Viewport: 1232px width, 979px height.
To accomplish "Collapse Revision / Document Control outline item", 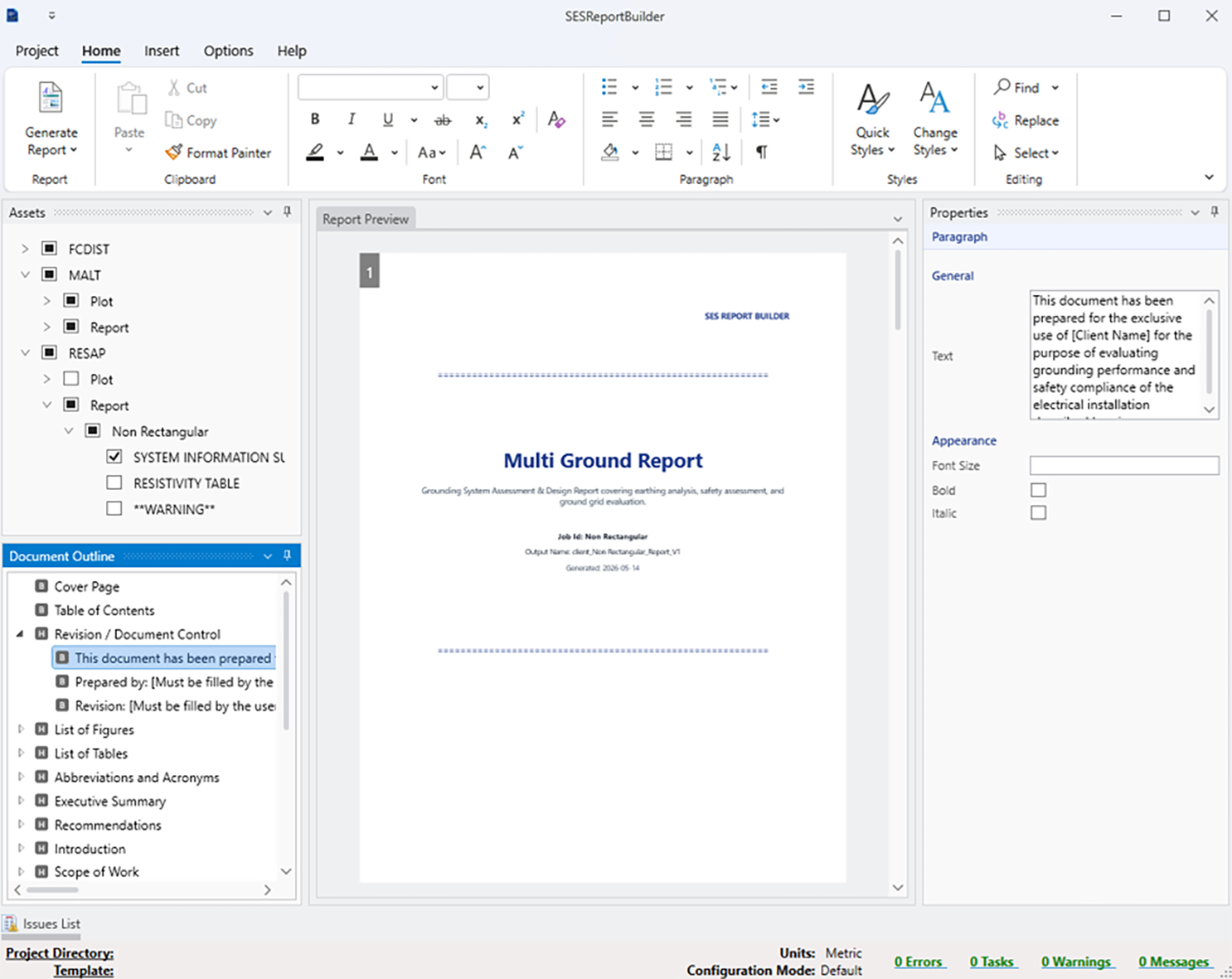I will coord(21,634).
